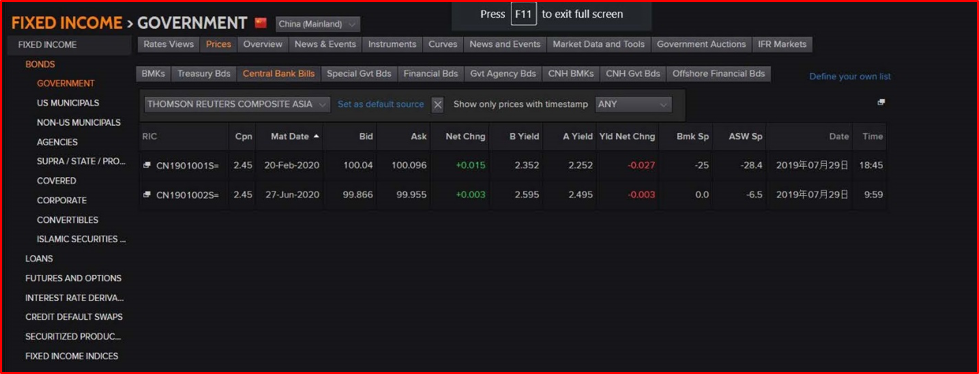
Task: Select BONDS in the sidebar
Action: coord(40,64)
